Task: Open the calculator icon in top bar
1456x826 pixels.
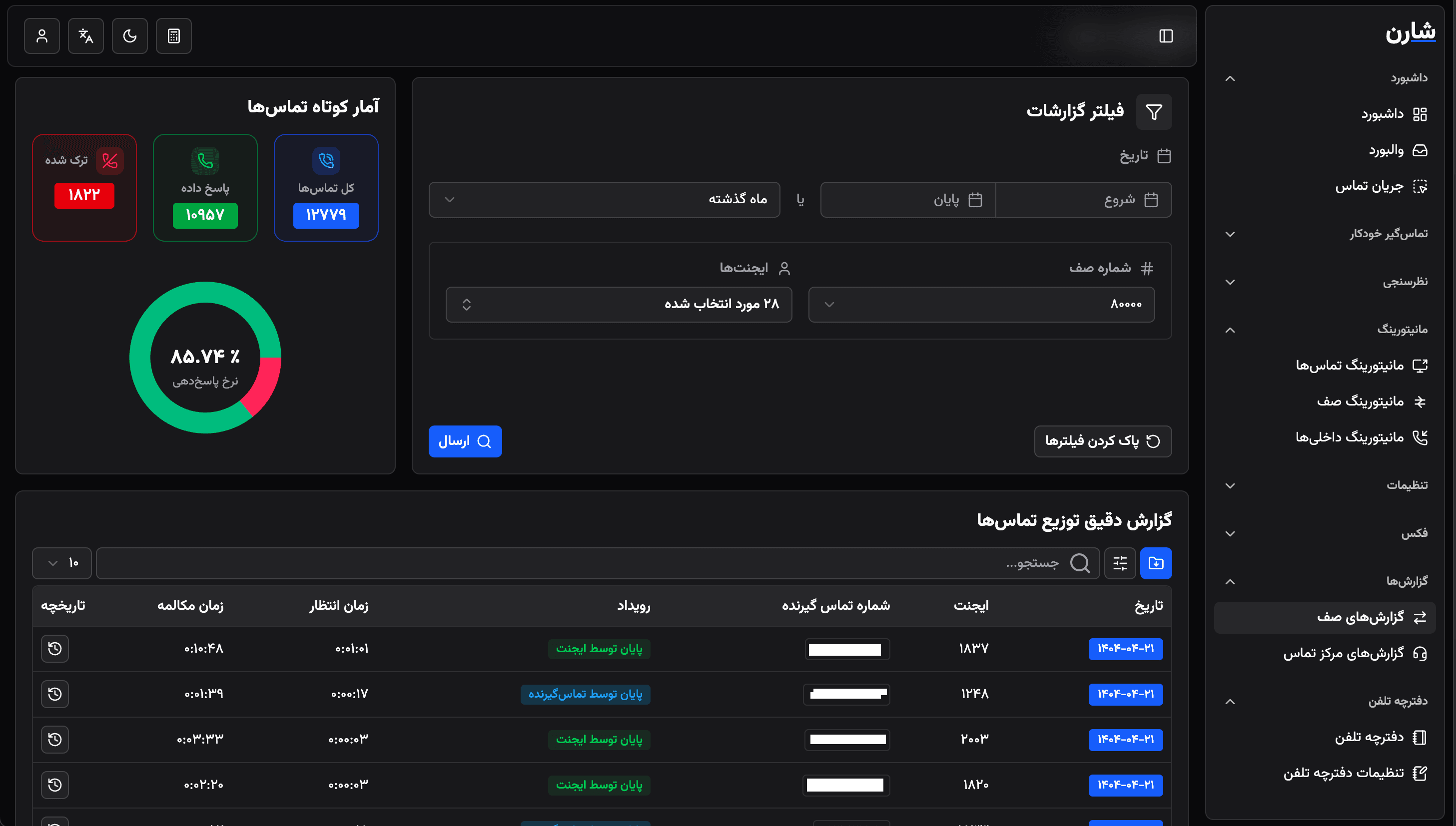Action: point(173,36)
